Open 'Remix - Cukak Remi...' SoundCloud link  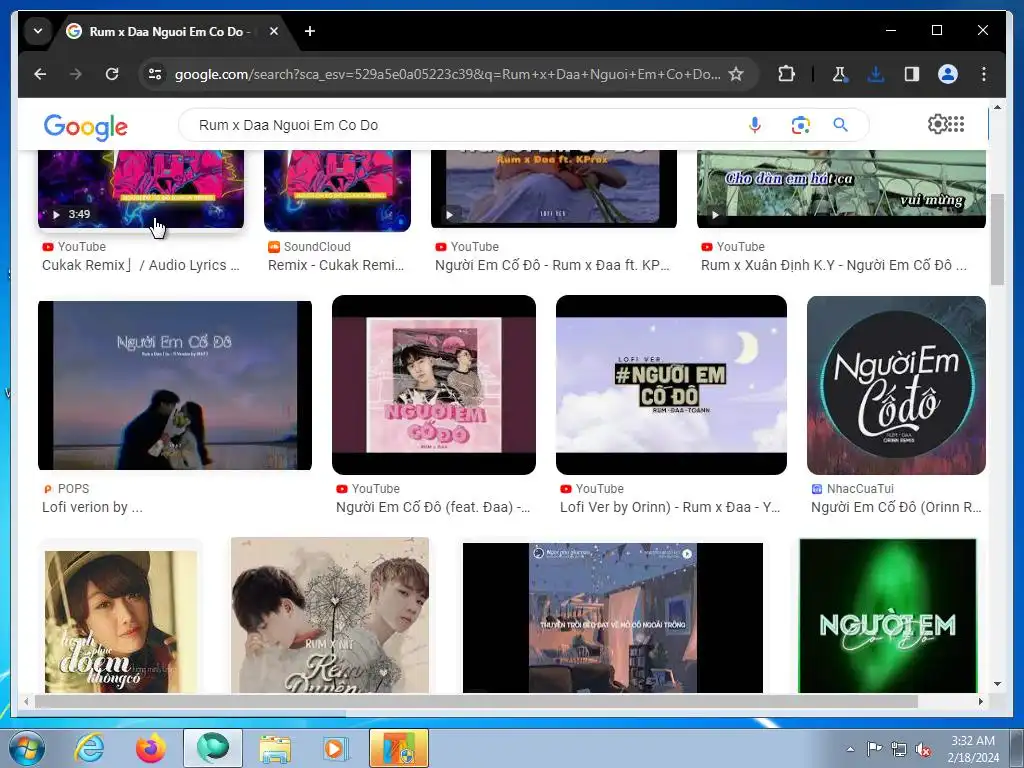click(336, 265)
